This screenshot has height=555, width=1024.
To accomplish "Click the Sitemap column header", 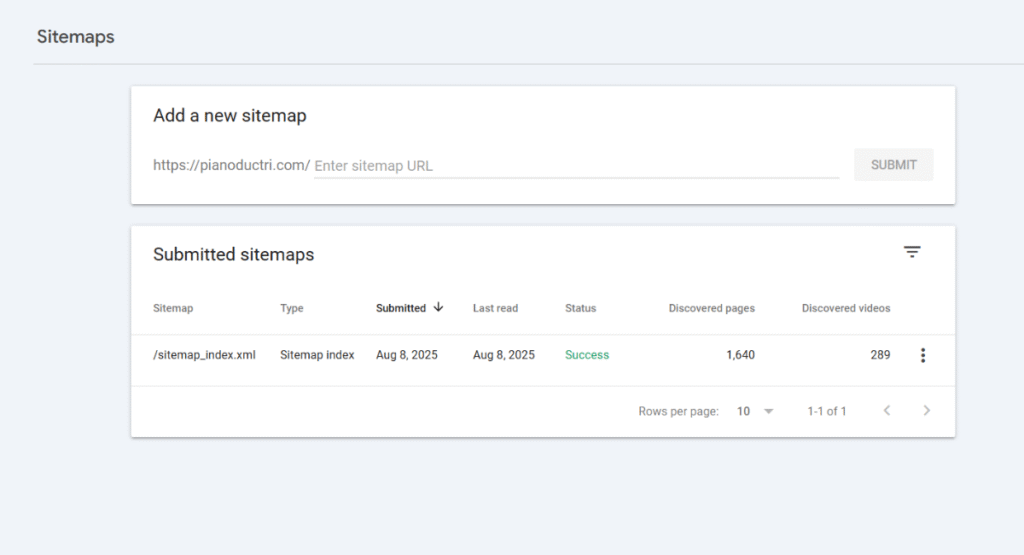I will (173, 308).
